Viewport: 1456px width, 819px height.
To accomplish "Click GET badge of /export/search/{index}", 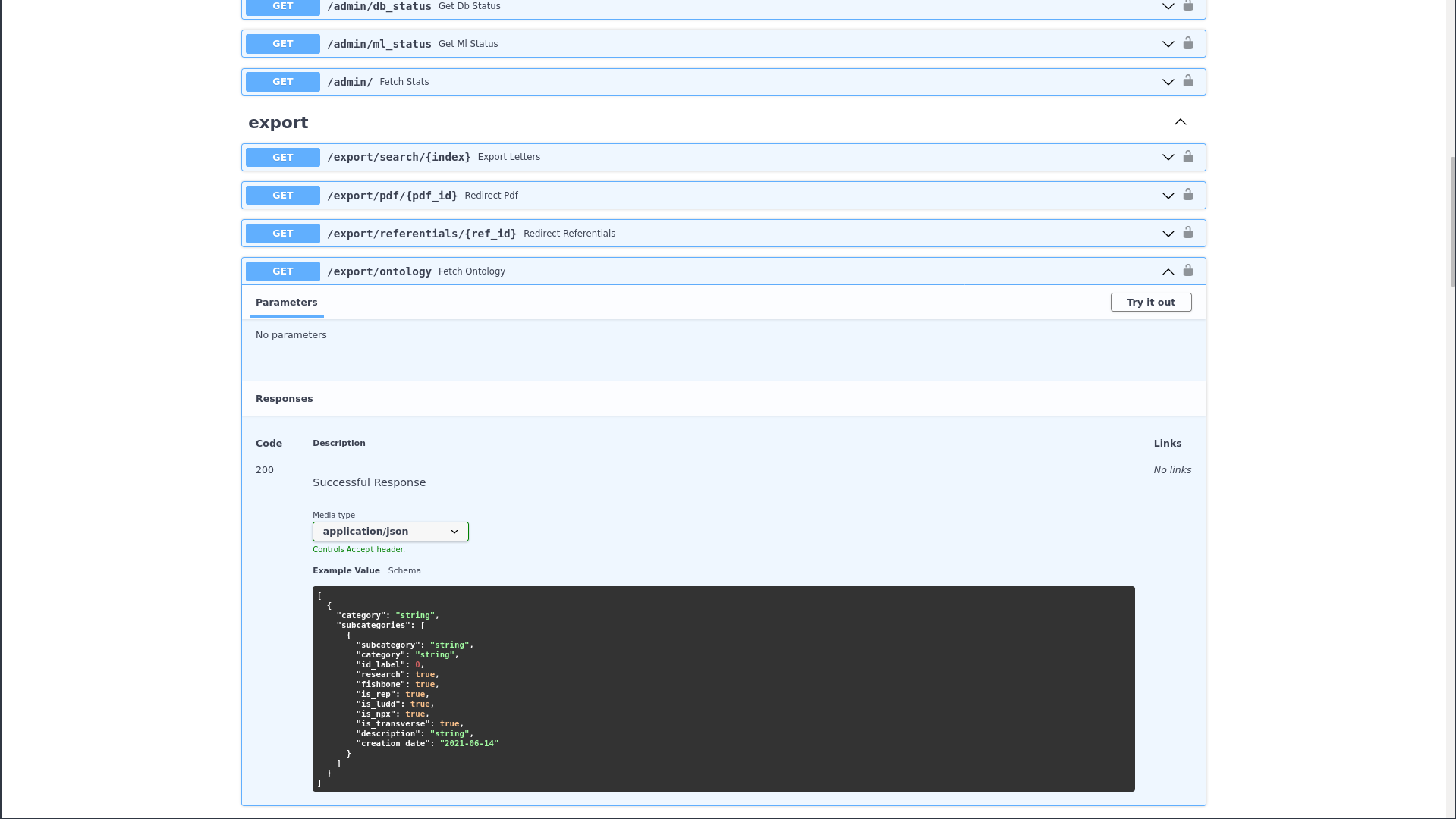I will (x=283, y=157).
